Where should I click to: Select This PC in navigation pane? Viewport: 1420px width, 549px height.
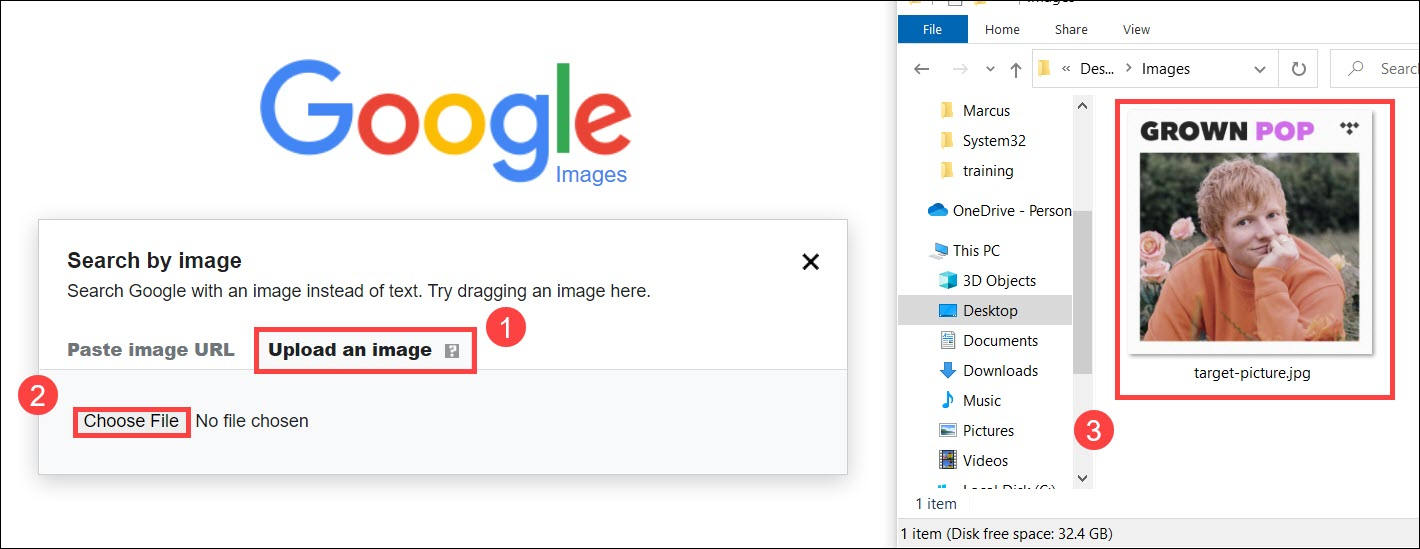[976, 251]
